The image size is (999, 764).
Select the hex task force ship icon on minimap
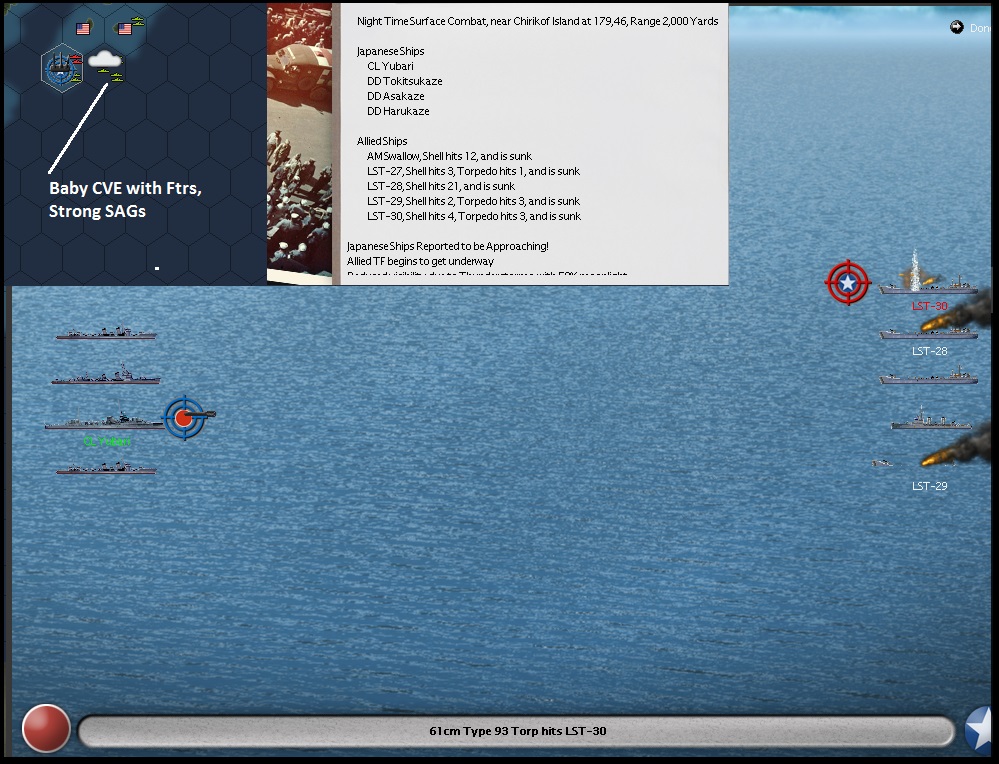click(x=61, y=68)
